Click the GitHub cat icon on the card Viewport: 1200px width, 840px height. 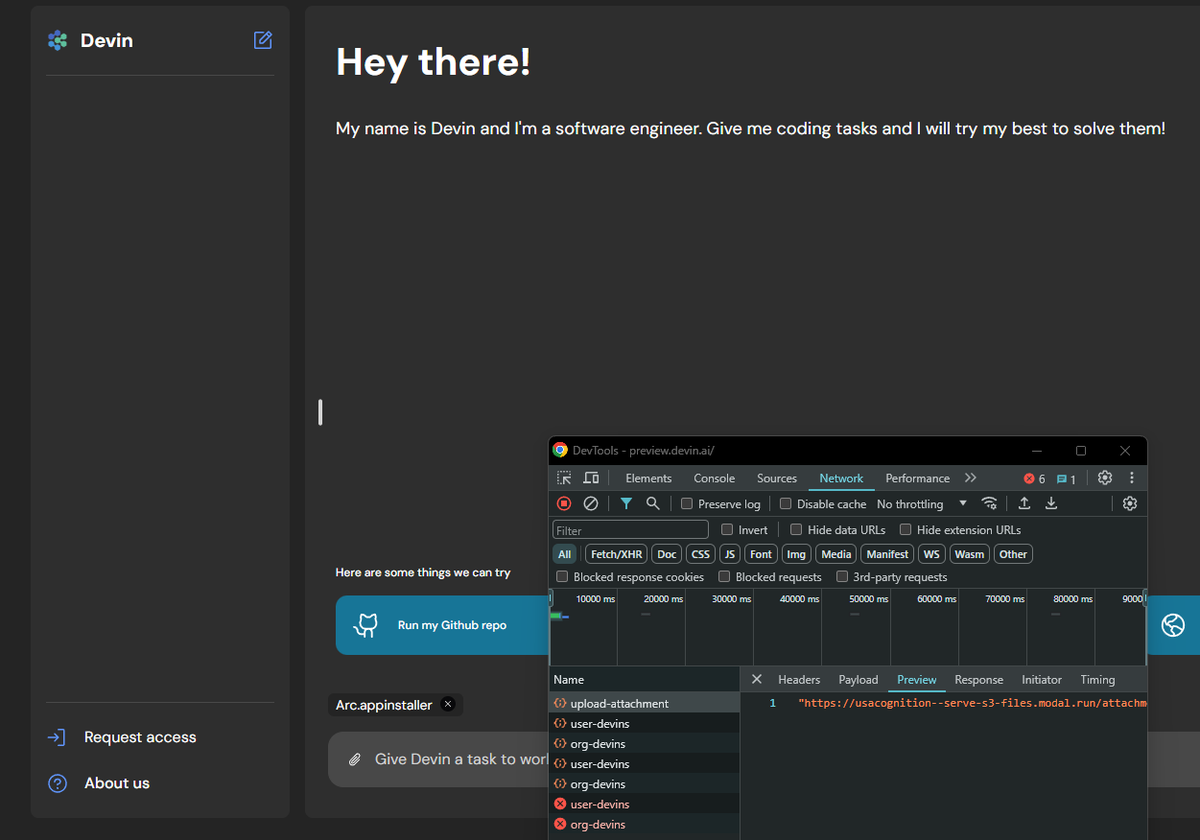[x=366, y=626]
